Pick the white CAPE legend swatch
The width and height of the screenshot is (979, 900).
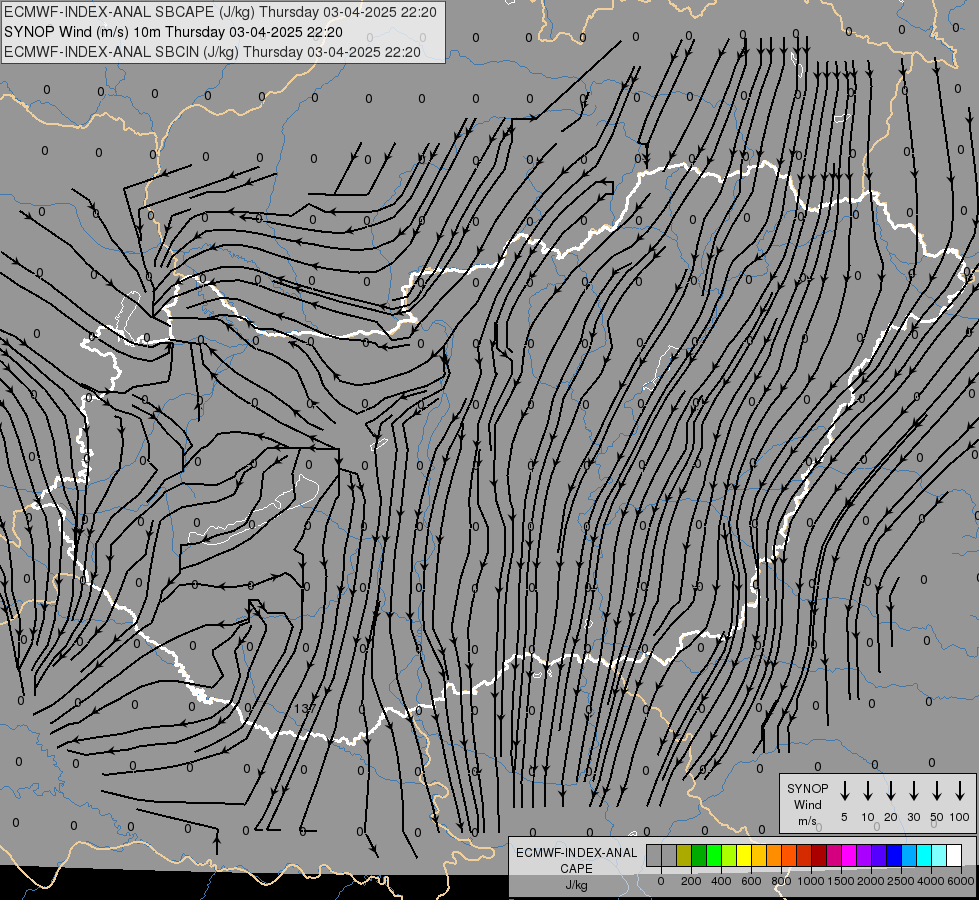coord(954,855)
